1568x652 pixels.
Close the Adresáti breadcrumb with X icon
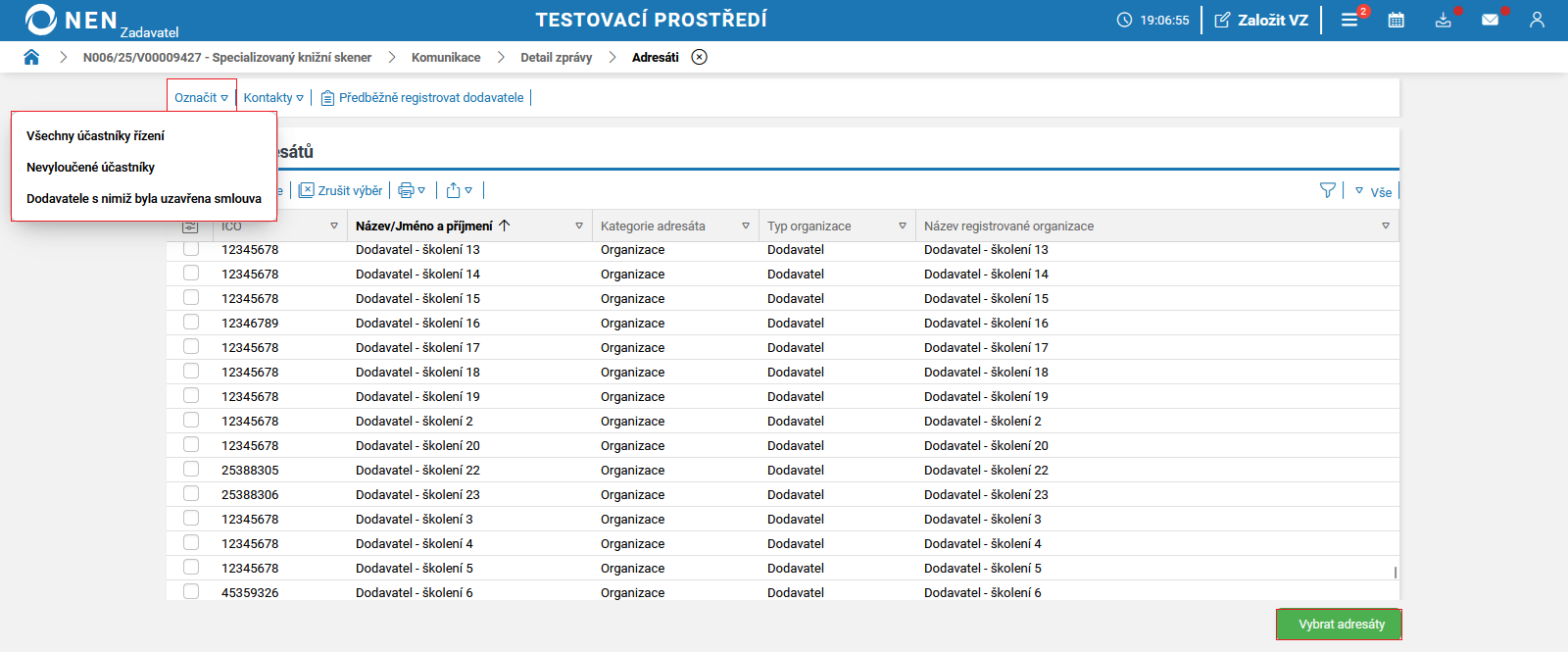click(699, 57)
